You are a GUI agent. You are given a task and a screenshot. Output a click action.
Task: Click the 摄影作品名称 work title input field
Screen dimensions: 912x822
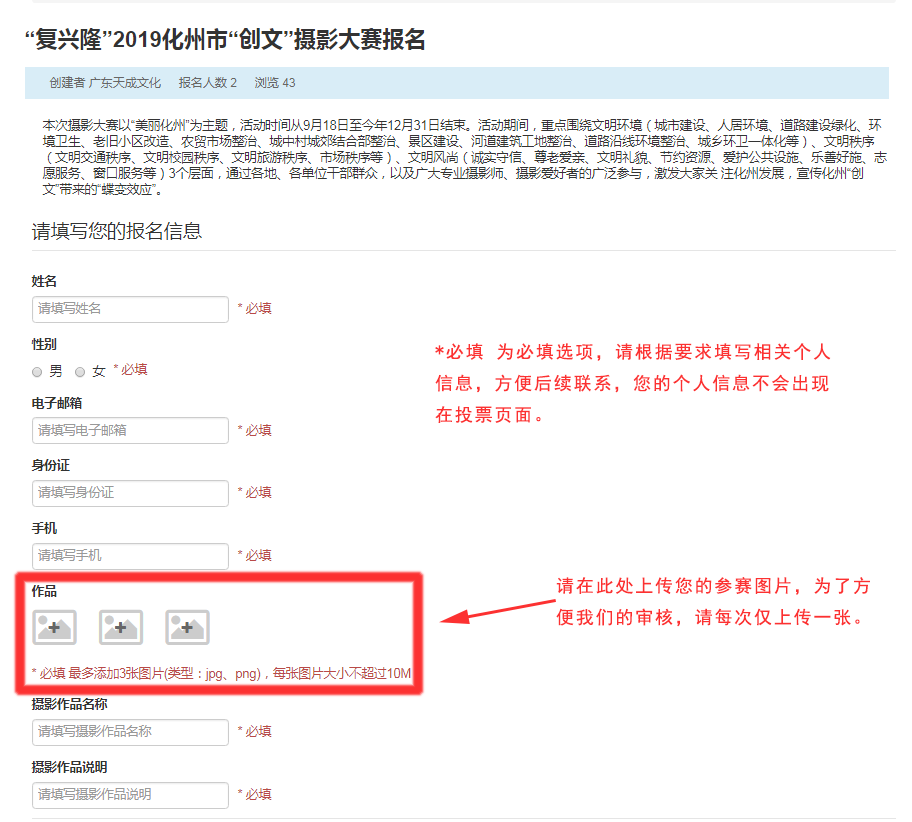click(x=130, y=732)
